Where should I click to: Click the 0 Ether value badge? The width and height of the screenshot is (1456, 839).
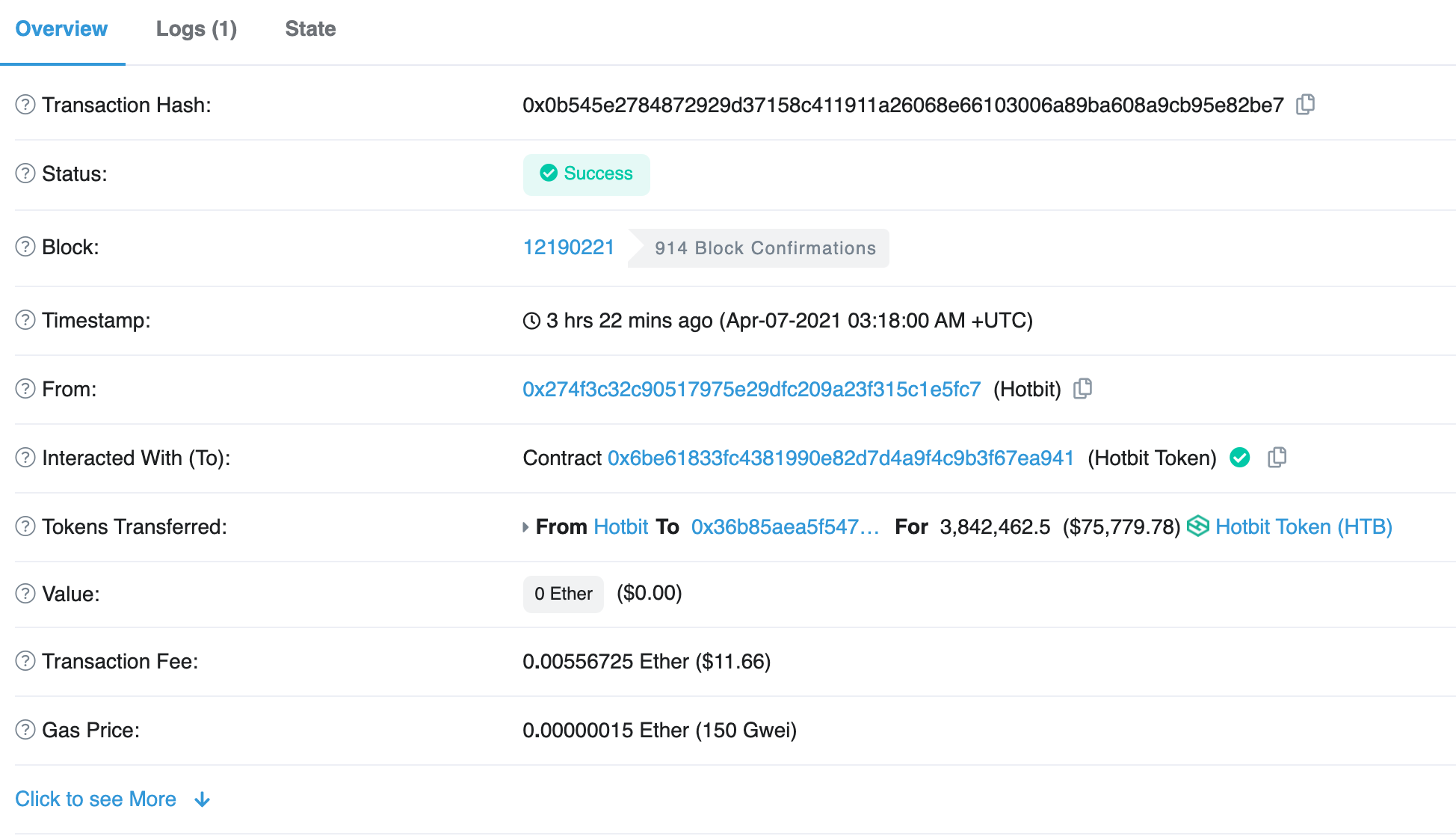click(x=563, y=594)
